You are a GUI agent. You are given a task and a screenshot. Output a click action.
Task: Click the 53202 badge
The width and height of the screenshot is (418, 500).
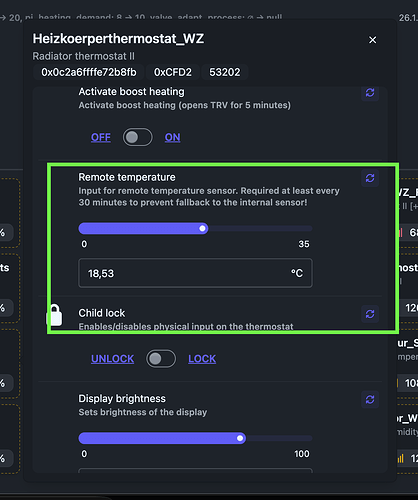225,72
